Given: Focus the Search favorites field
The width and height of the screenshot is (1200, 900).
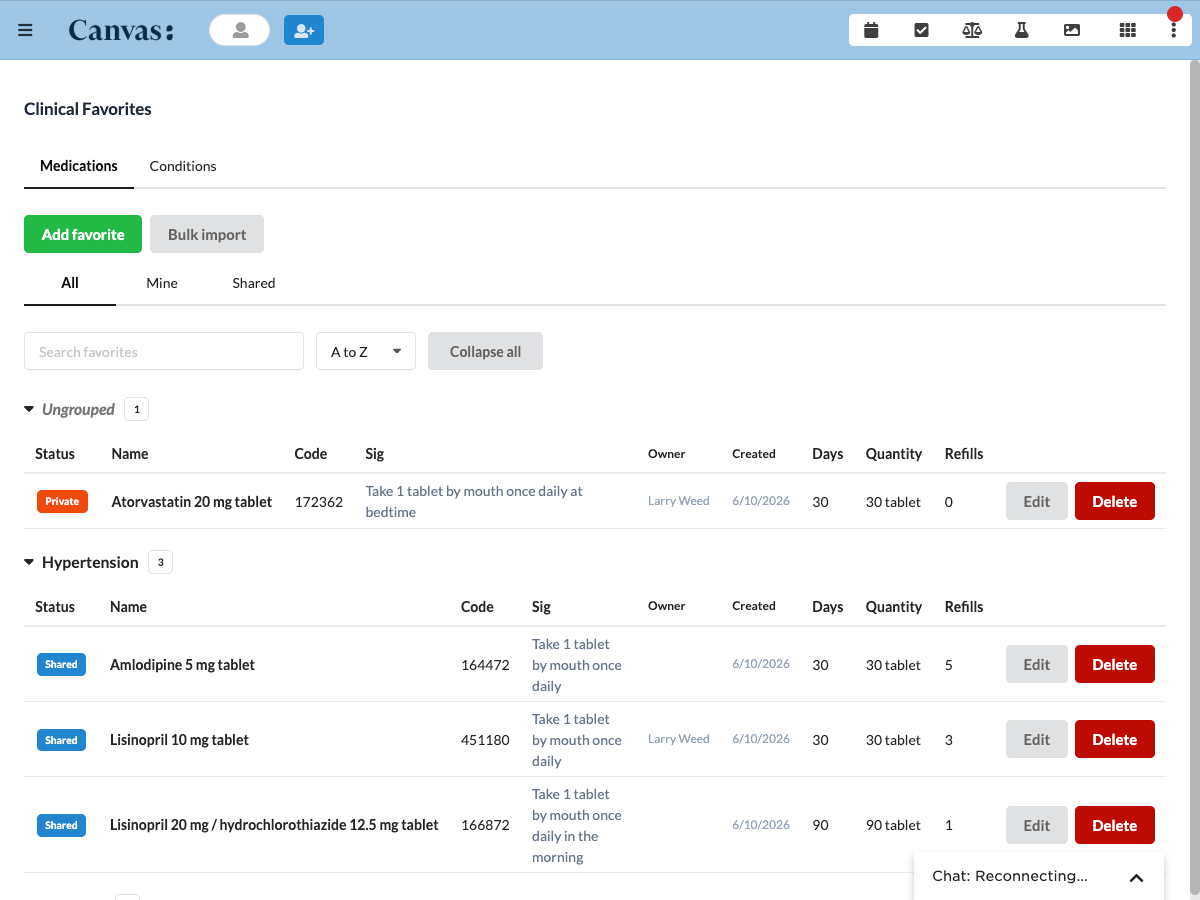Looking at the screenshot, I should click(164, 351).
